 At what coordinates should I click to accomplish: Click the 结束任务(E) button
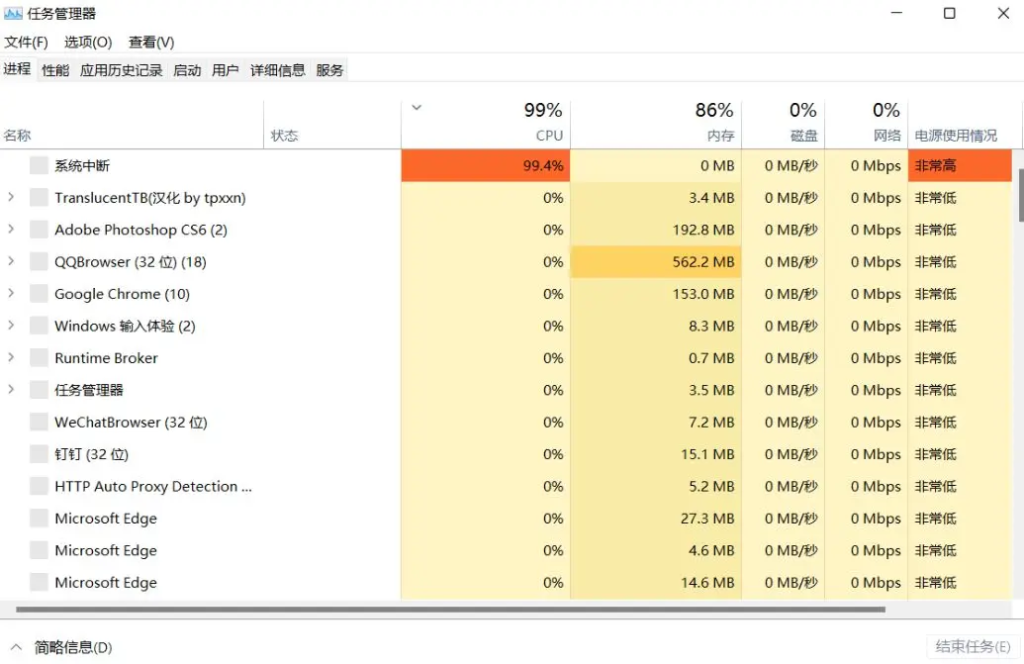coord(973,646)
